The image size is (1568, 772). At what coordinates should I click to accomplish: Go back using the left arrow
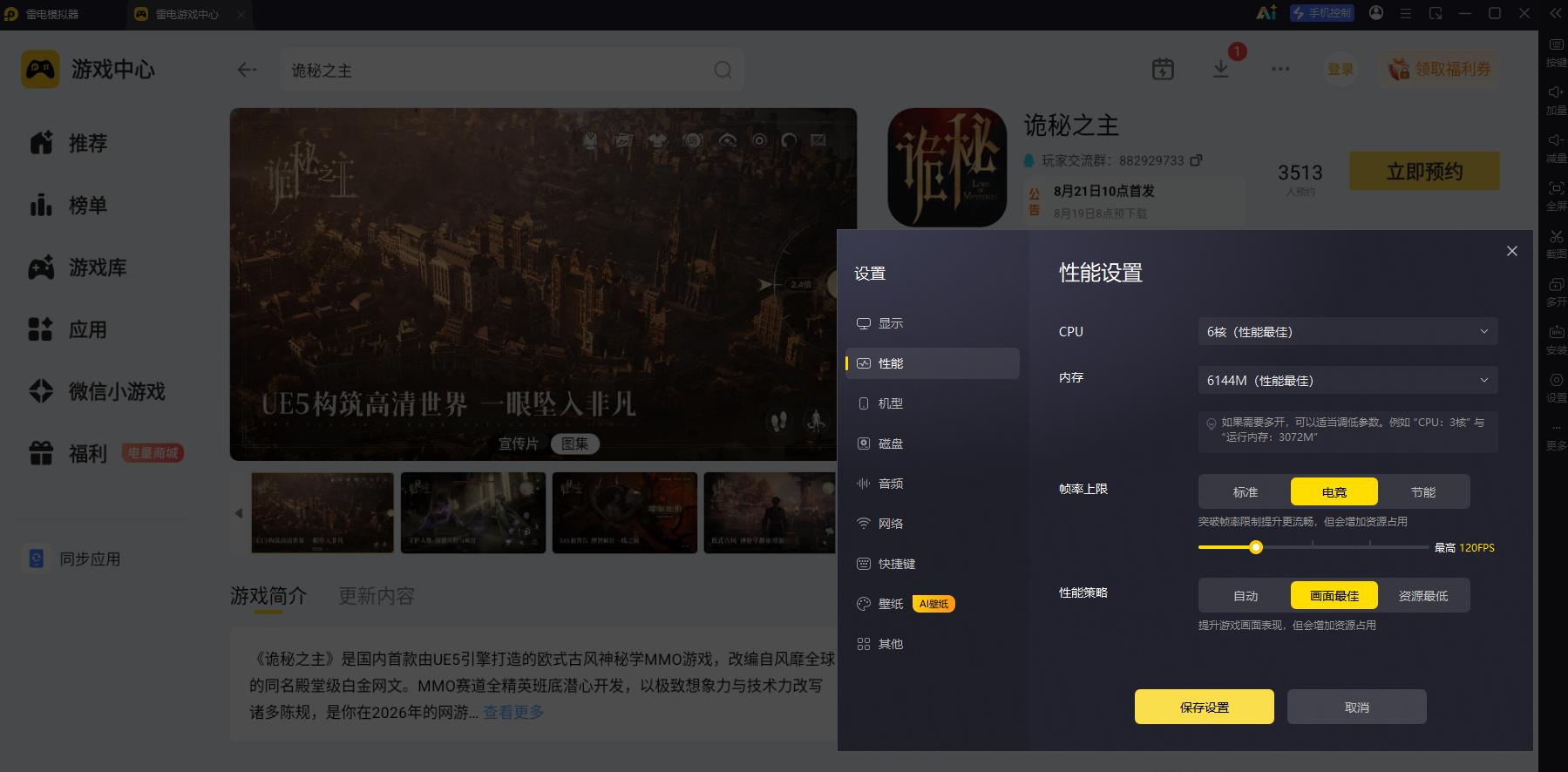[x=248, y=70]
